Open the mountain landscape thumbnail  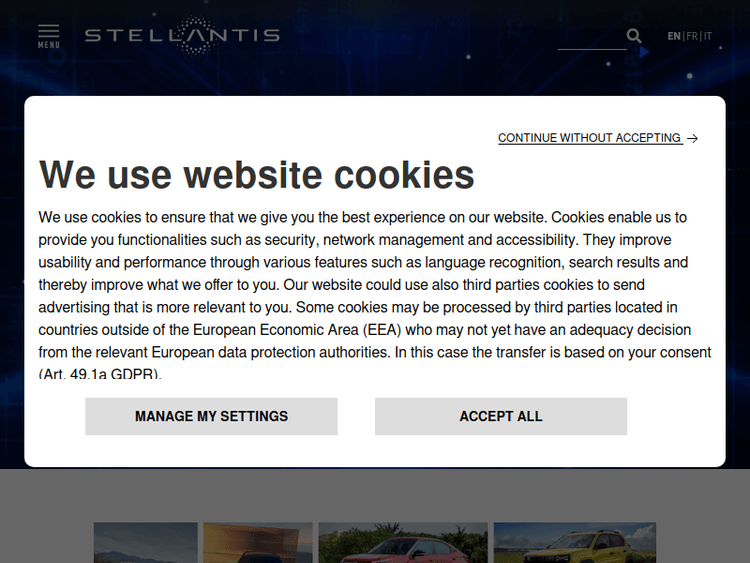[x=145, y=542]
